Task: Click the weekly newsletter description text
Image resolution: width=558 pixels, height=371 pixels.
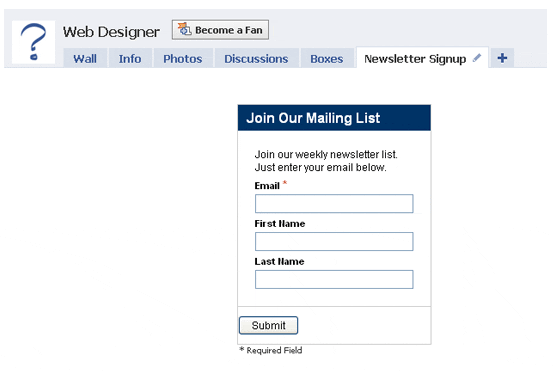Action: pos(326,161)
